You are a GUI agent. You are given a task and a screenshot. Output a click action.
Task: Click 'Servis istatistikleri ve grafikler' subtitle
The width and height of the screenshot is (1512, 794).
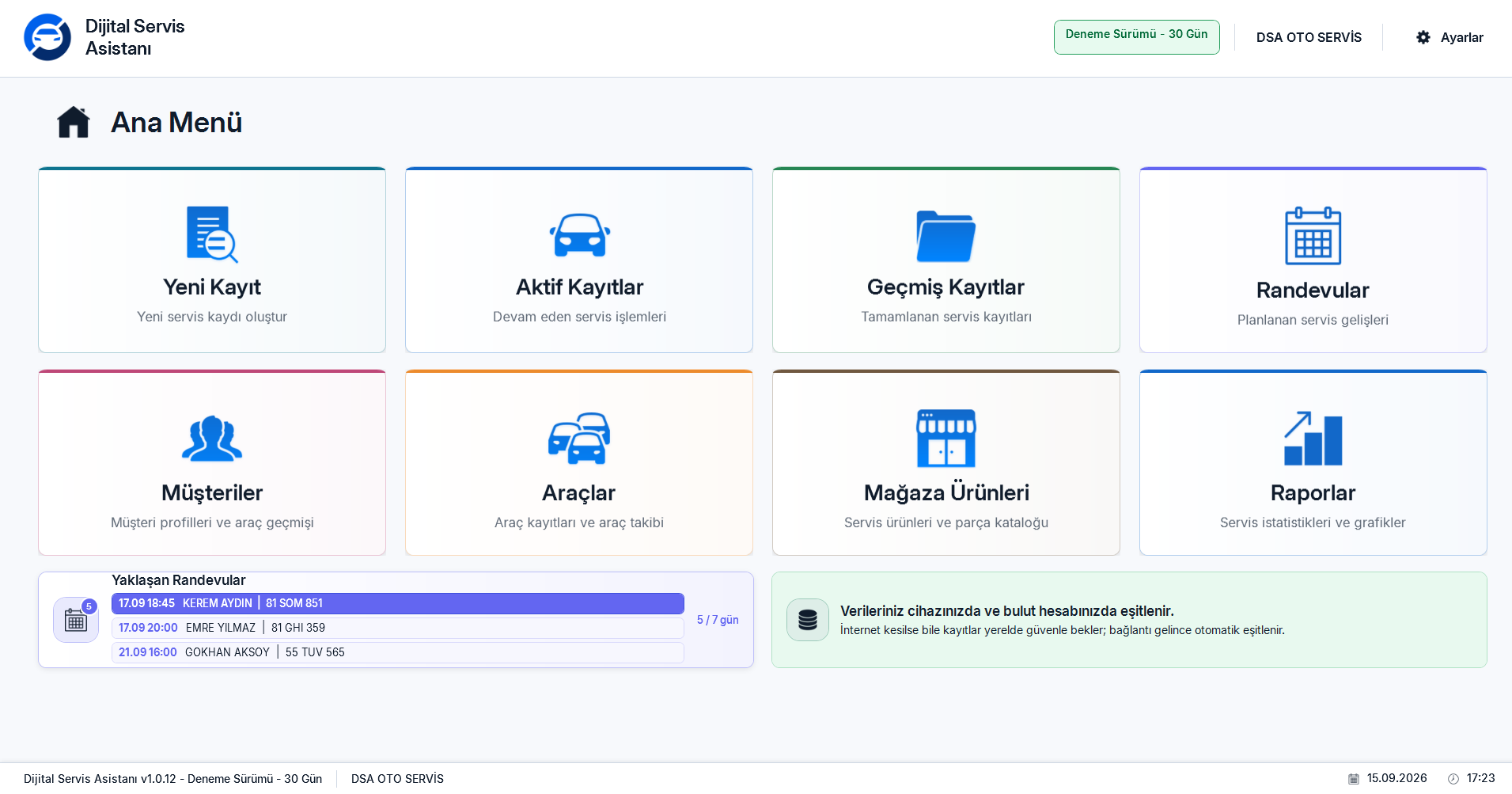point(1313,522)
